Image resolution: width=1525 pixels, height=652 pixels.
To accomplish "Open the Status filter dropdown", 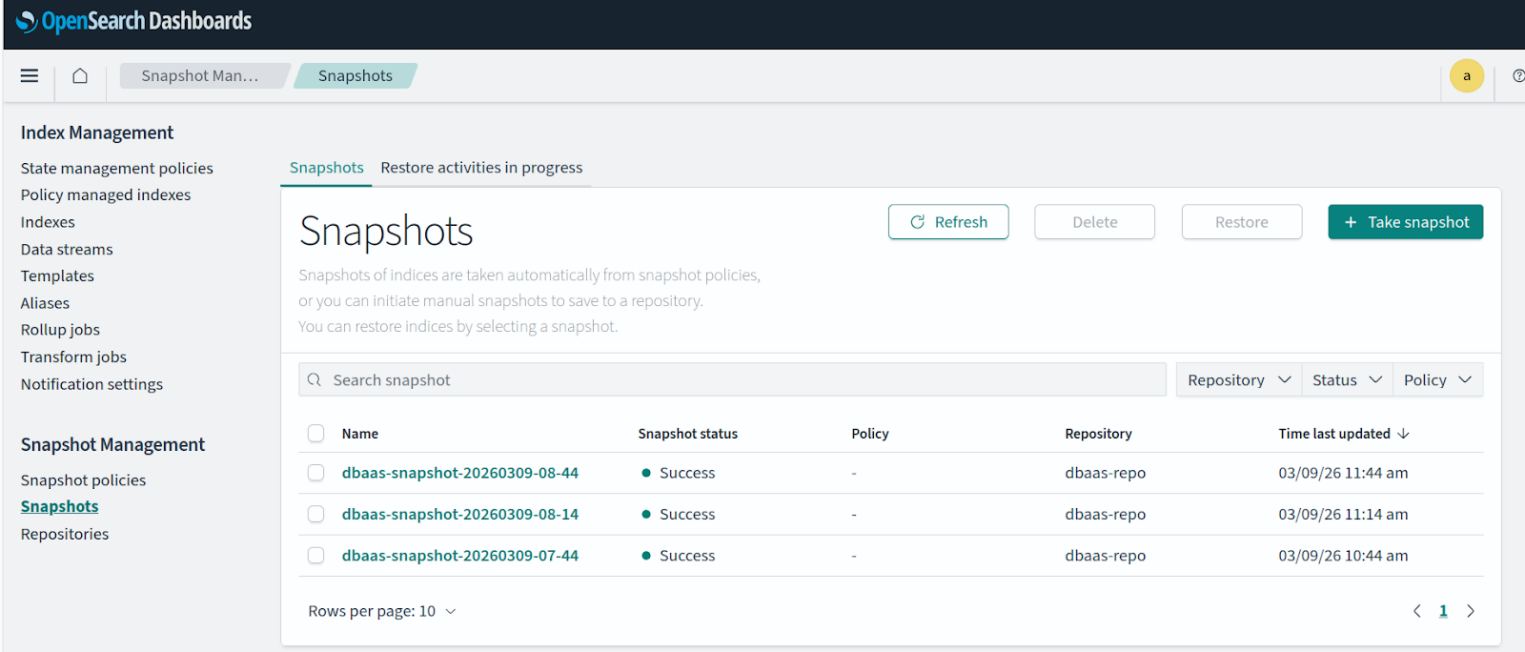I will [x=1346, y=379].
